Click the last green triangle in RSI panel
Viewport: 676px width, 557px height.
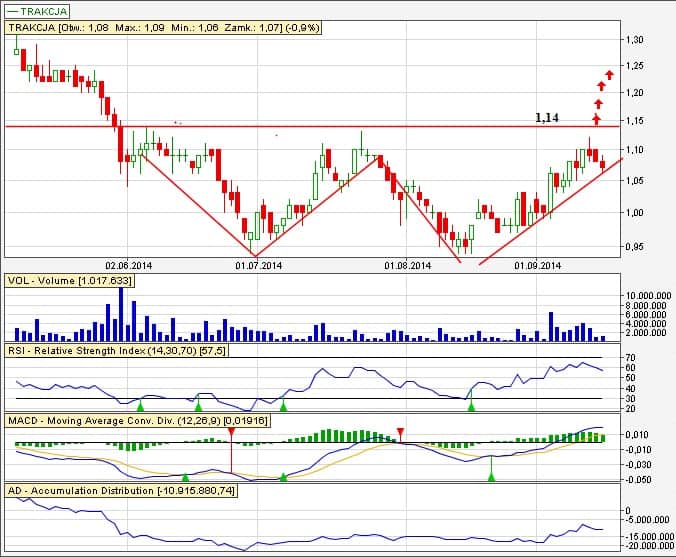point(472,407)
